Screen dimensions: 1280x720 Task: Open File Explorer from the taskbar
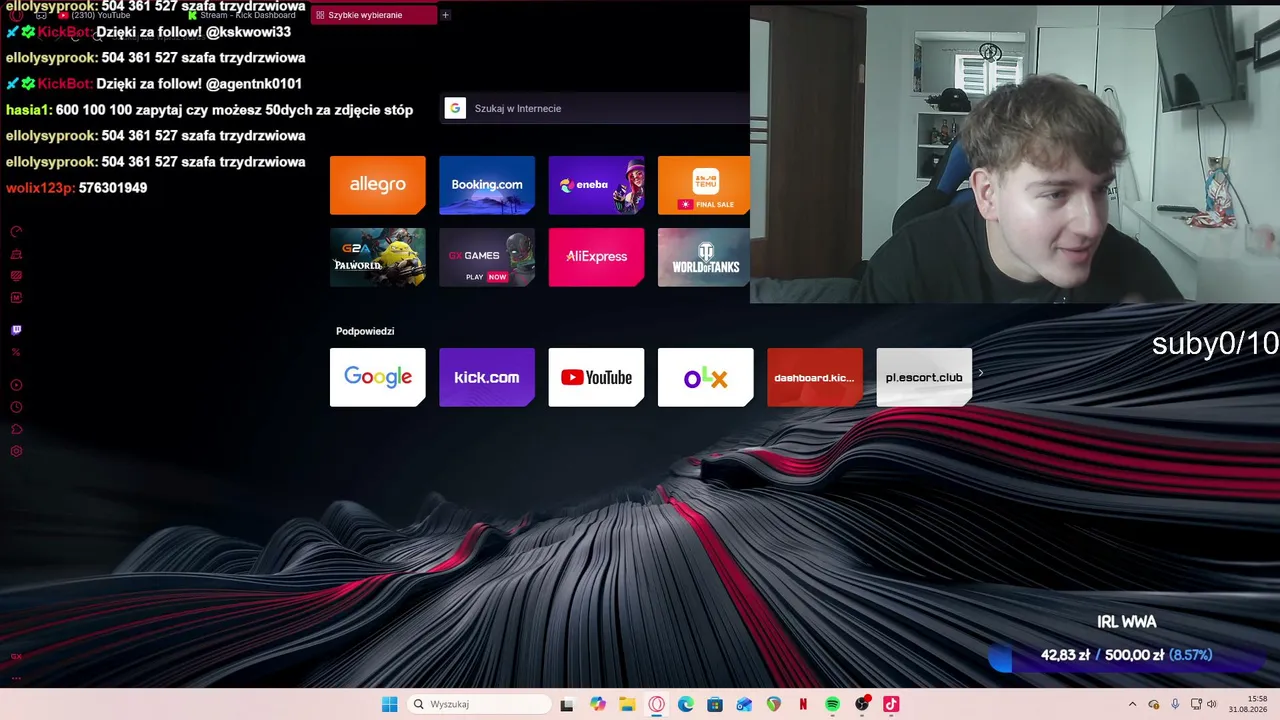click(627, 704)
